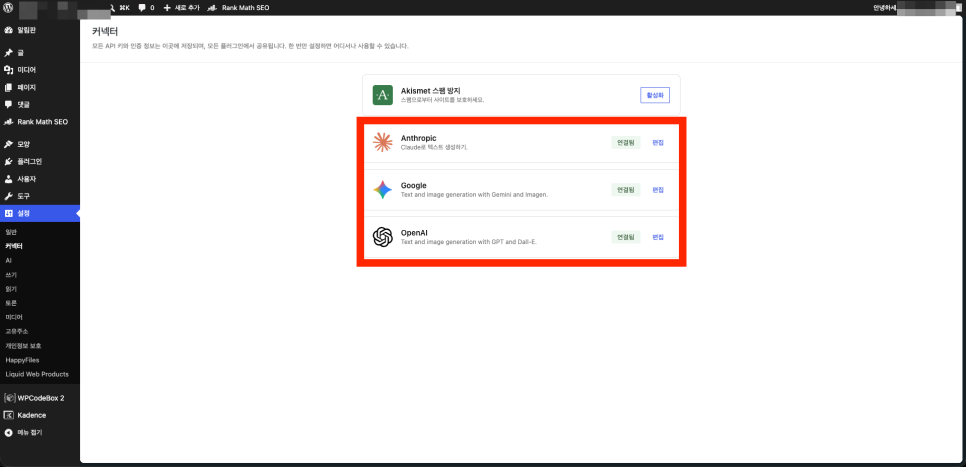
Task: Open the 일반 settings submenu
Action: (11, 232)
